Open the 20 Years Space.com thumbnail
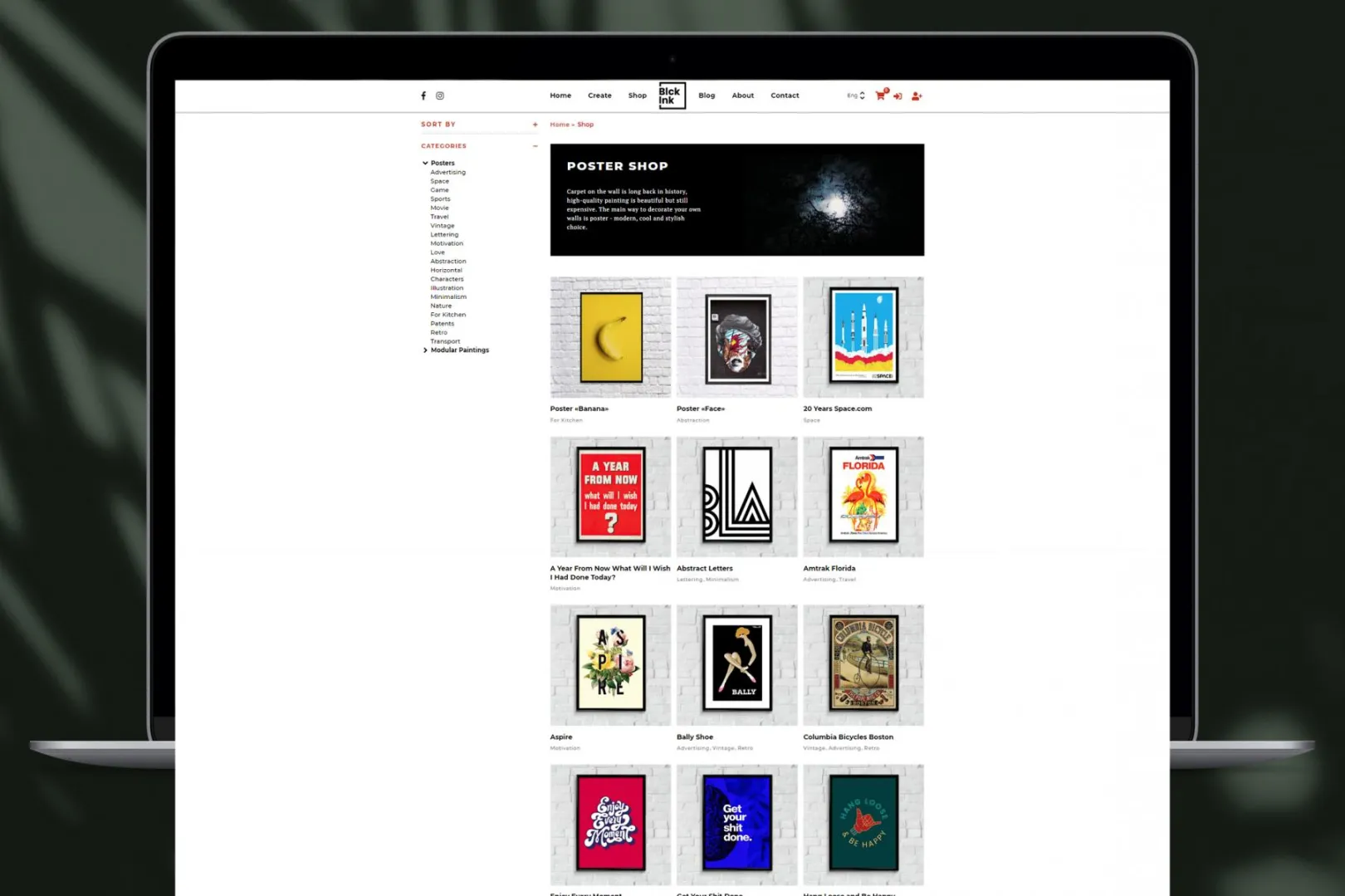This screenshot has height=896, width=1345. (x=863, y=337)
